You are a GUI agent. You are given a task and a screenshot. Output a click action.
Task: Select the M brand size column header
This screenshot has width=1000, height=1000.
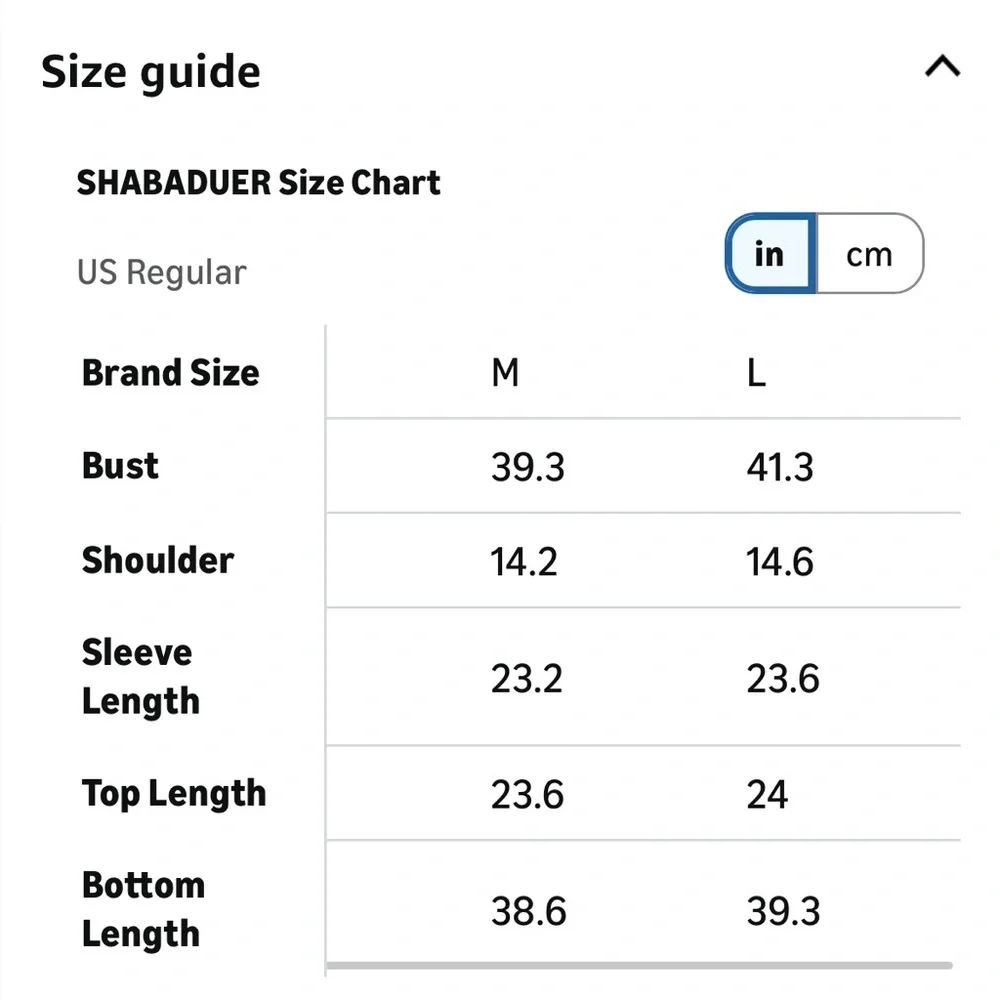tap(505, 373)
